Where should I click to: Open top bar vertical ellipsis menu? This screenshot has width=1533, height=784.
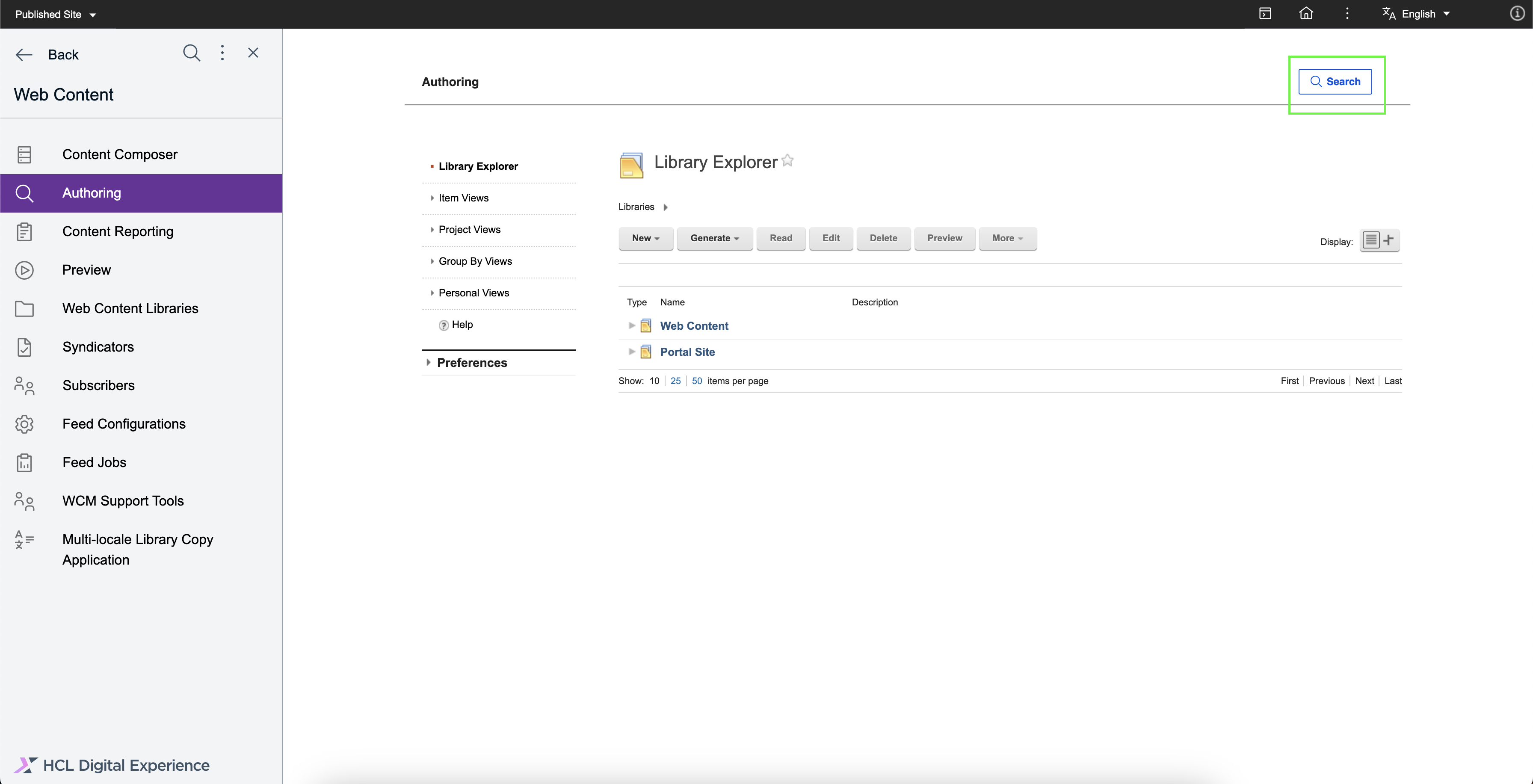click(x=1347, y=14)
